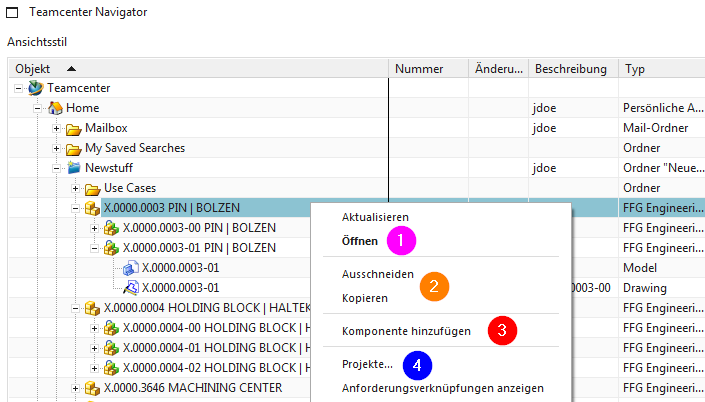Expand the My Saved Searches folder
Screen dimensions: 705x402
pos(58,148)
